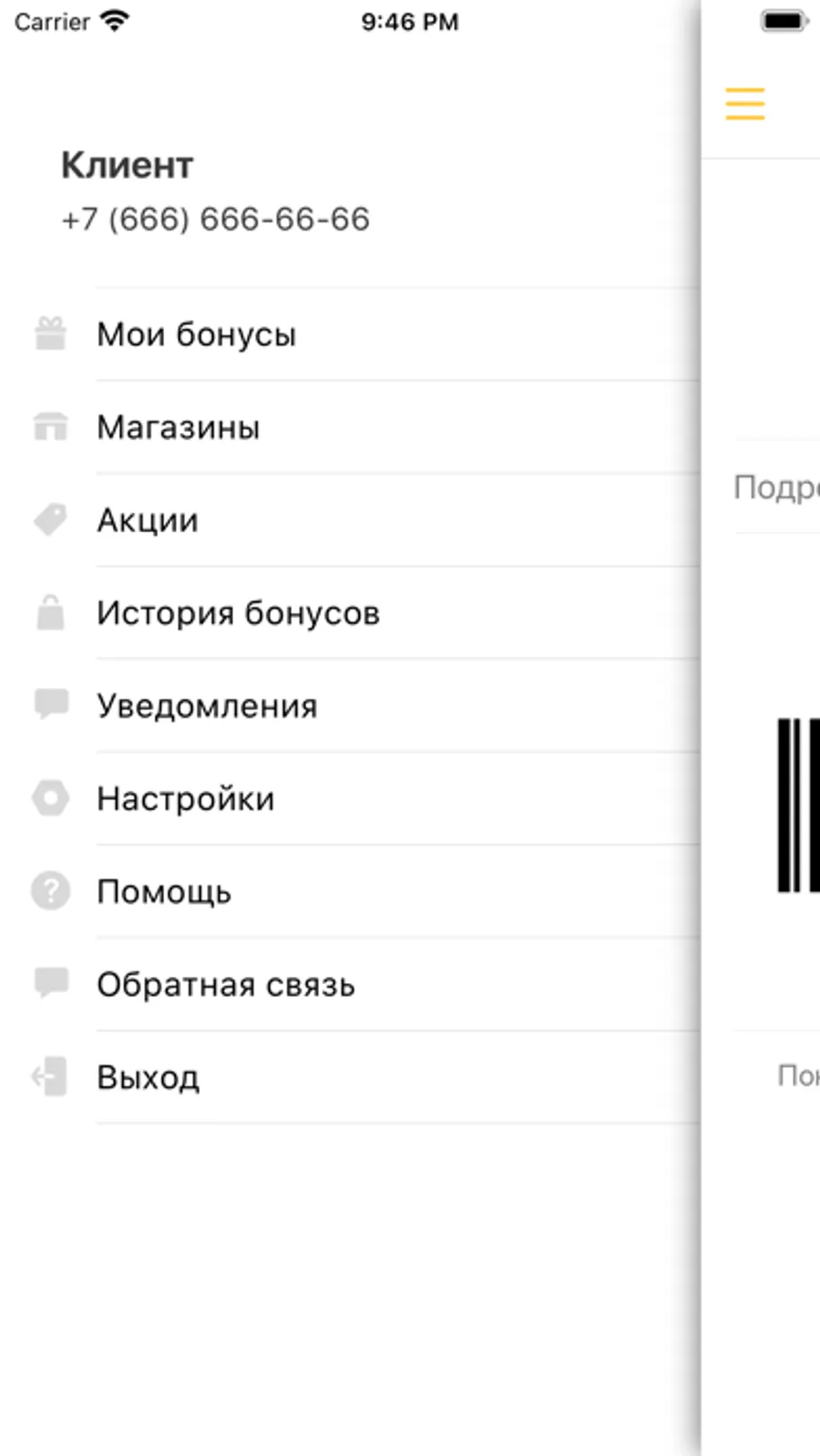The height and width of the screenshot is (1456, 820).
Task: Click the chat bubble icon beside Обратная связь
Action: pyautogui.click(x=50, y=983)
